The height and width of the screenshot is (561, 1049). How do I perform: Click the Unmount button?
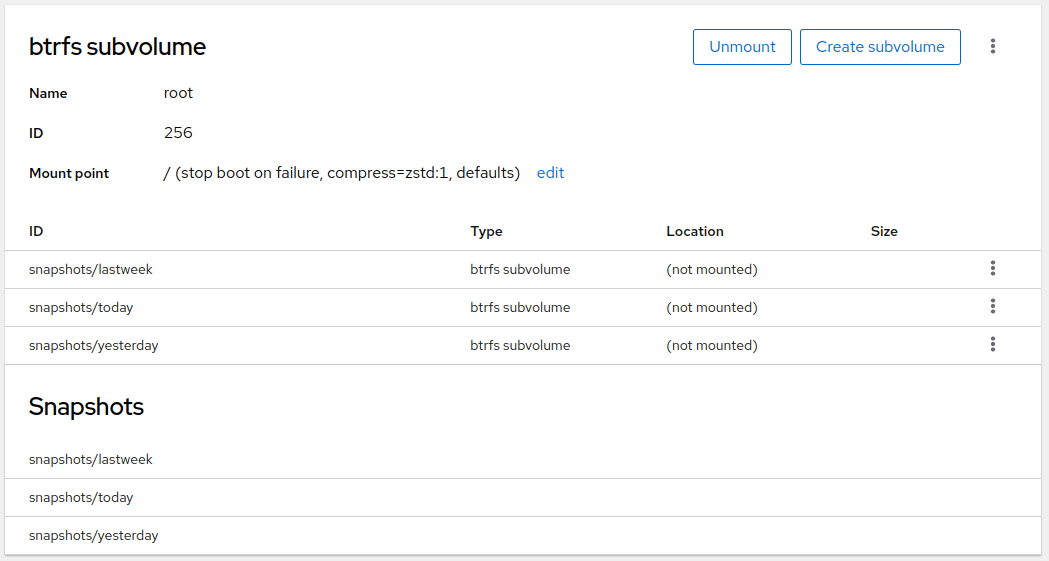pyautogui.click(x=742, y=47)
